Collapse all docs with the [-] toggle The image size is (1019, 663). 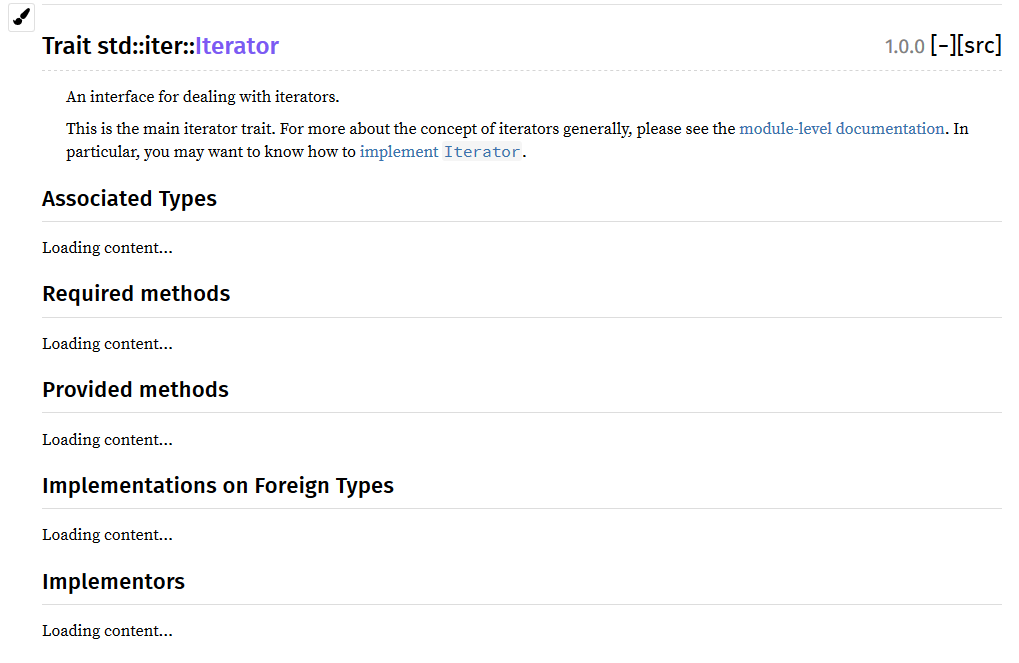[943, 46]
